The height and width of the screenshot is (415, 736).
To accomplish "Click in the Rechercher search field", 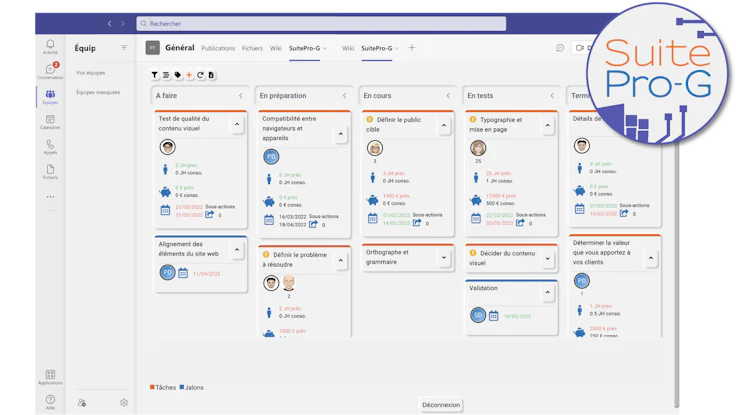I will click(x=321, y=23).
